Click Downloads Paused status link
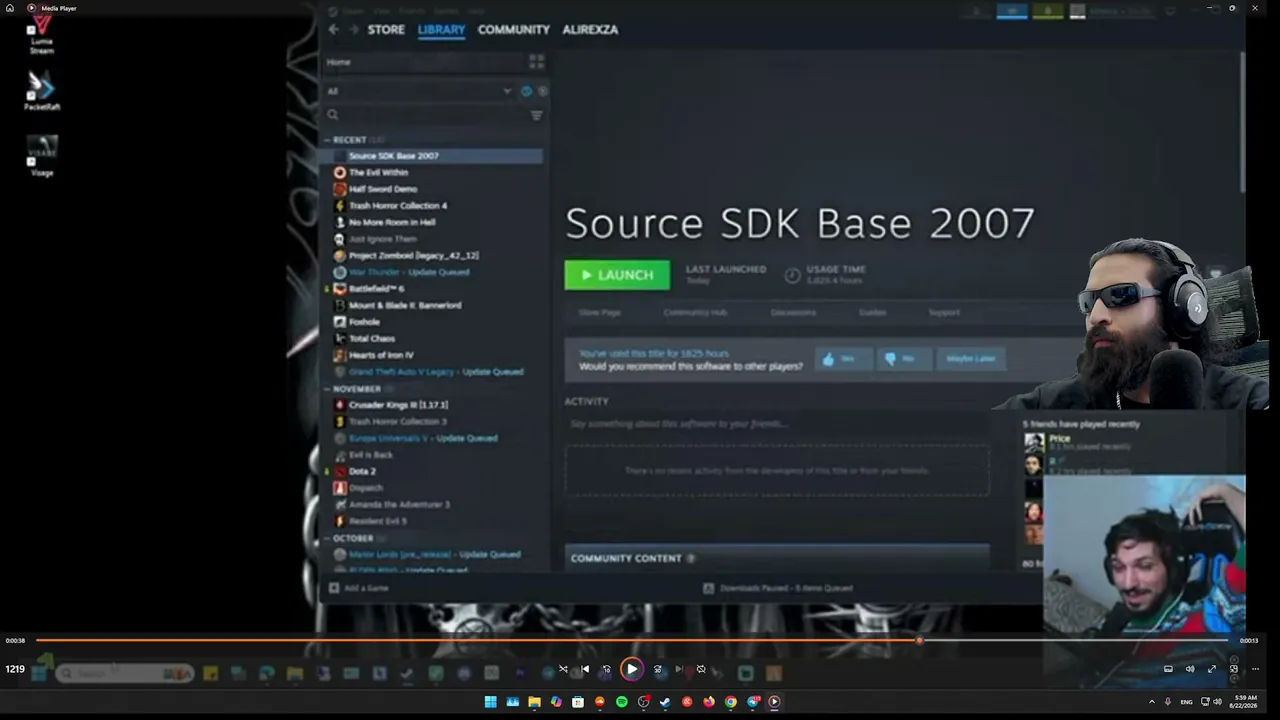 point(786,588)
